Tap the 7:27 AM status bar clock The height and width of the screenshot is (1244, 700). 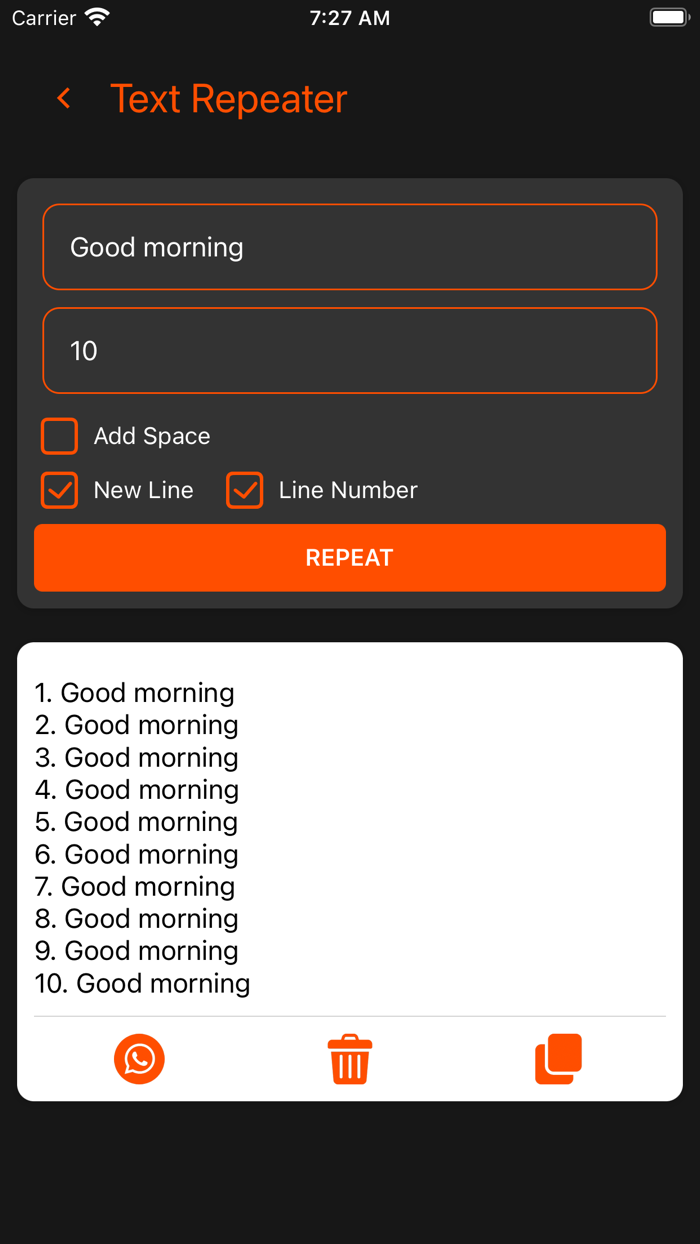click(x=350, y=18)
